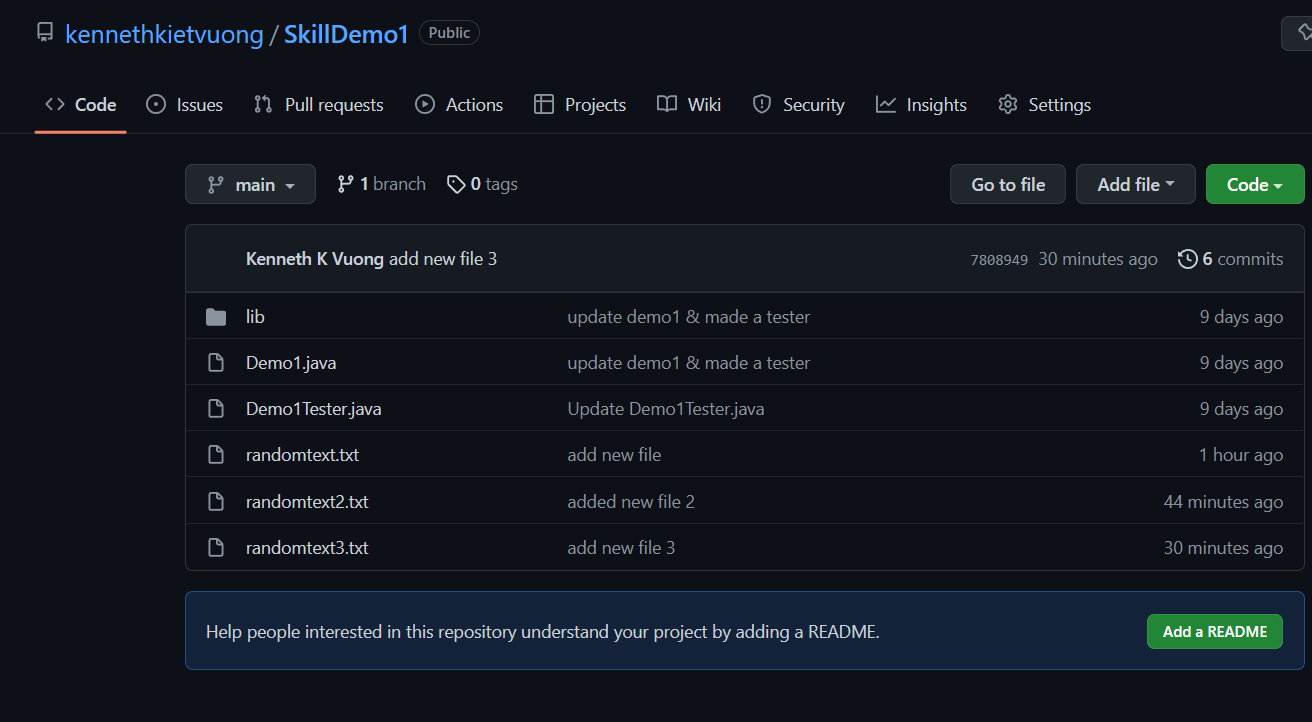
Task: Click the file icon beside randomtext2.txt
Action: coord(216,501)
